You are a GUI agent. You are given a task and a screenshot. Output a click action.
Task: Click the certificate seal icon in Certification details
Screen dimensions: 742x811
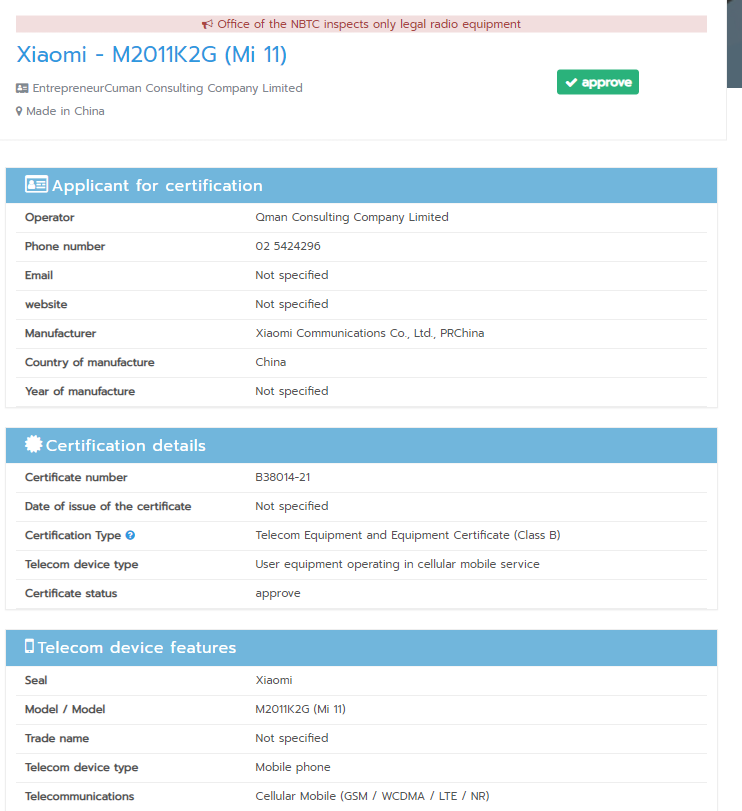click(34, 445)
